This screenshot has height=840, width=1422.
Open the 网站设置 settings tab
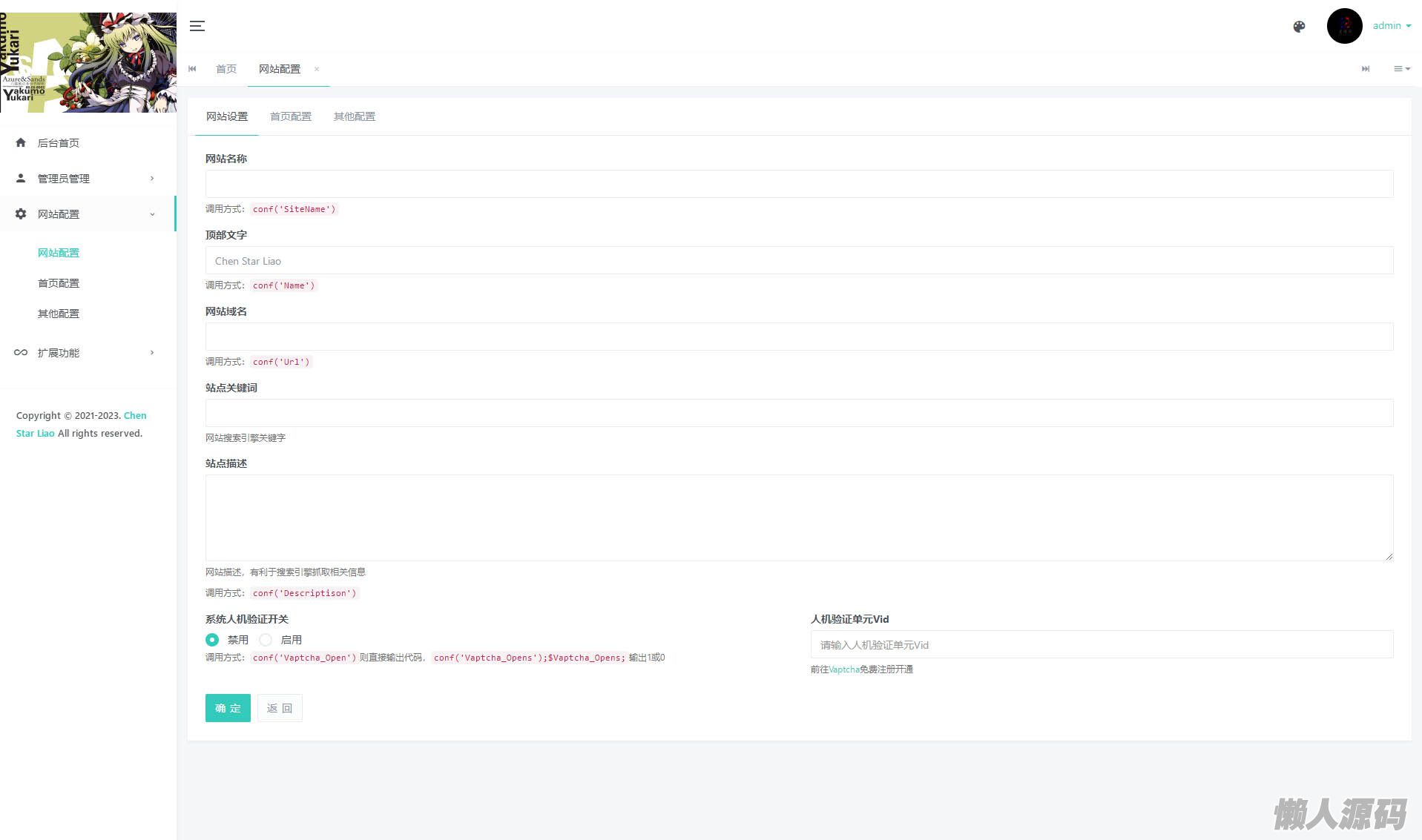click(x=227, y=116)
